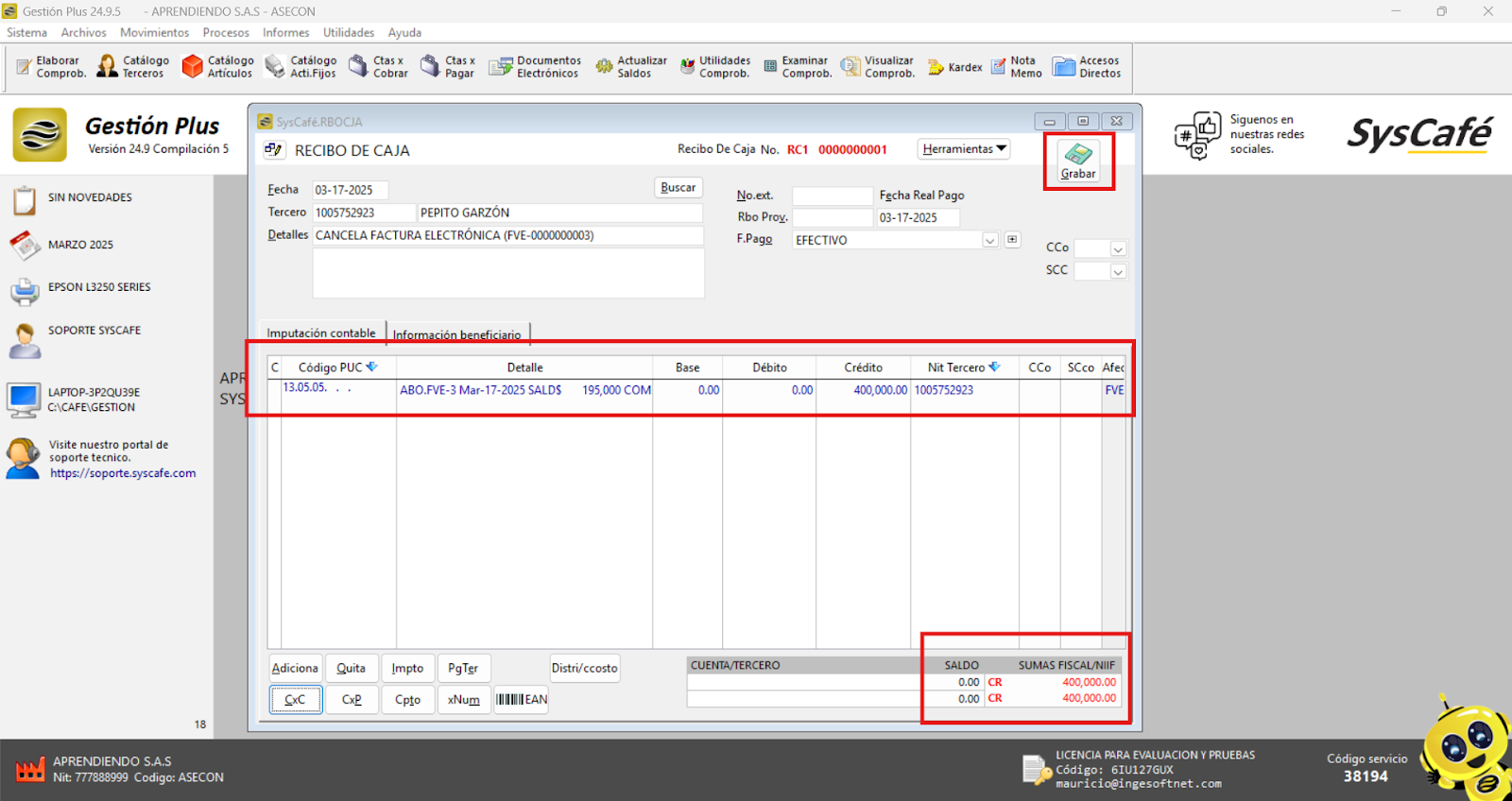1512x801 pixels.
Task: Open Documentos Electrónicos toolbar icon
Action: click(535, 67)
